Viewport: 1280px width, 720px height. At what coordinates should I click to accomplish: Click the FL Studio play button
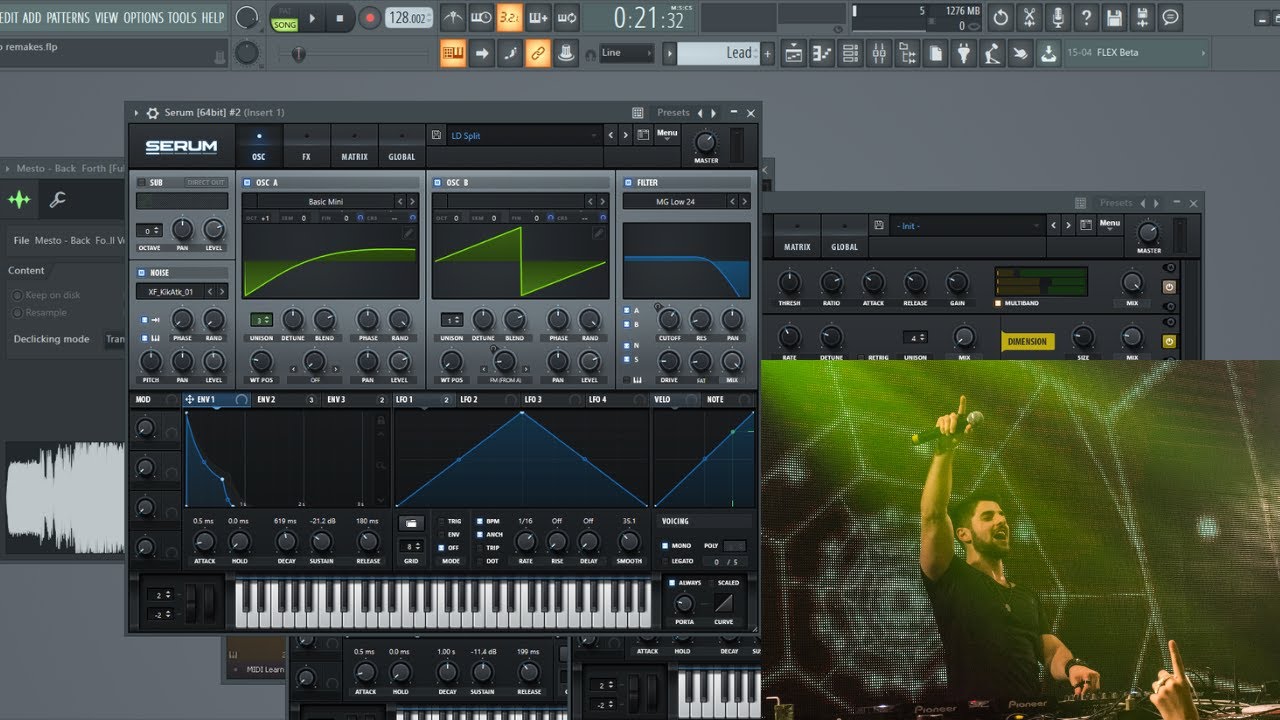click(x=312, y=18)
